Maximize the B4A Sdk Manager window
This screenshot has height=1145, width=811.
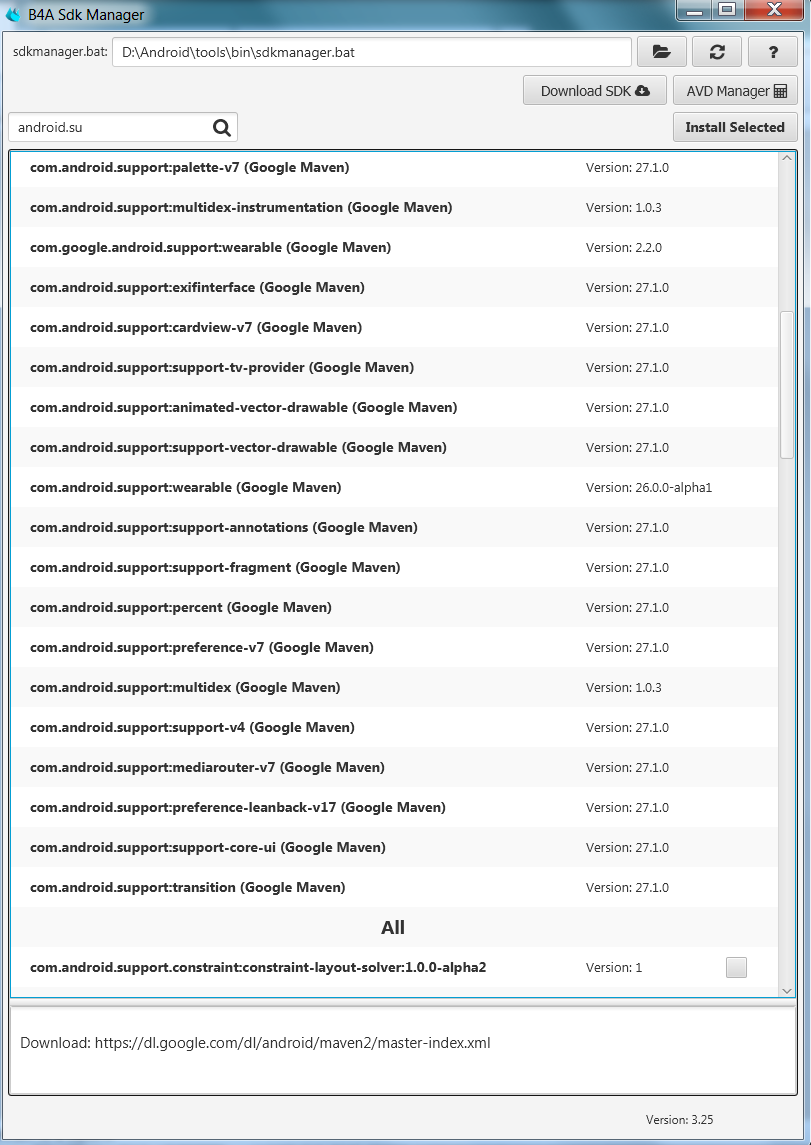pos(727,10)
